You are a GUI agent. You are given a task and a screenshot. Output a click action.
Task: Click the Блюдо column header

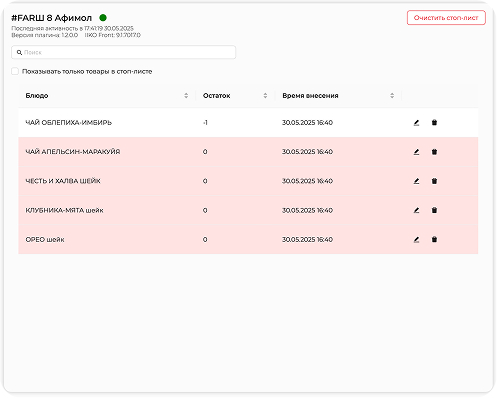pos(107,96)
